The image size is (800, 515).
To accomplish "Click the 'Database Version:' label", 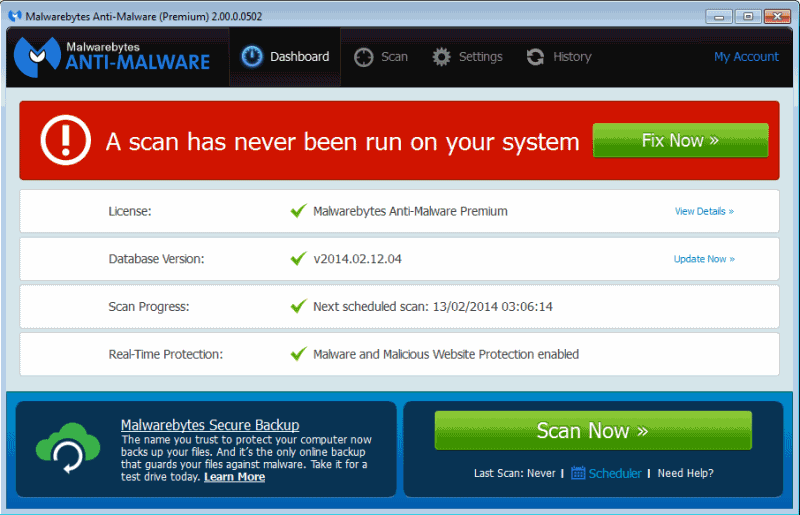I will pyautogui.click(x=156, y=259).
